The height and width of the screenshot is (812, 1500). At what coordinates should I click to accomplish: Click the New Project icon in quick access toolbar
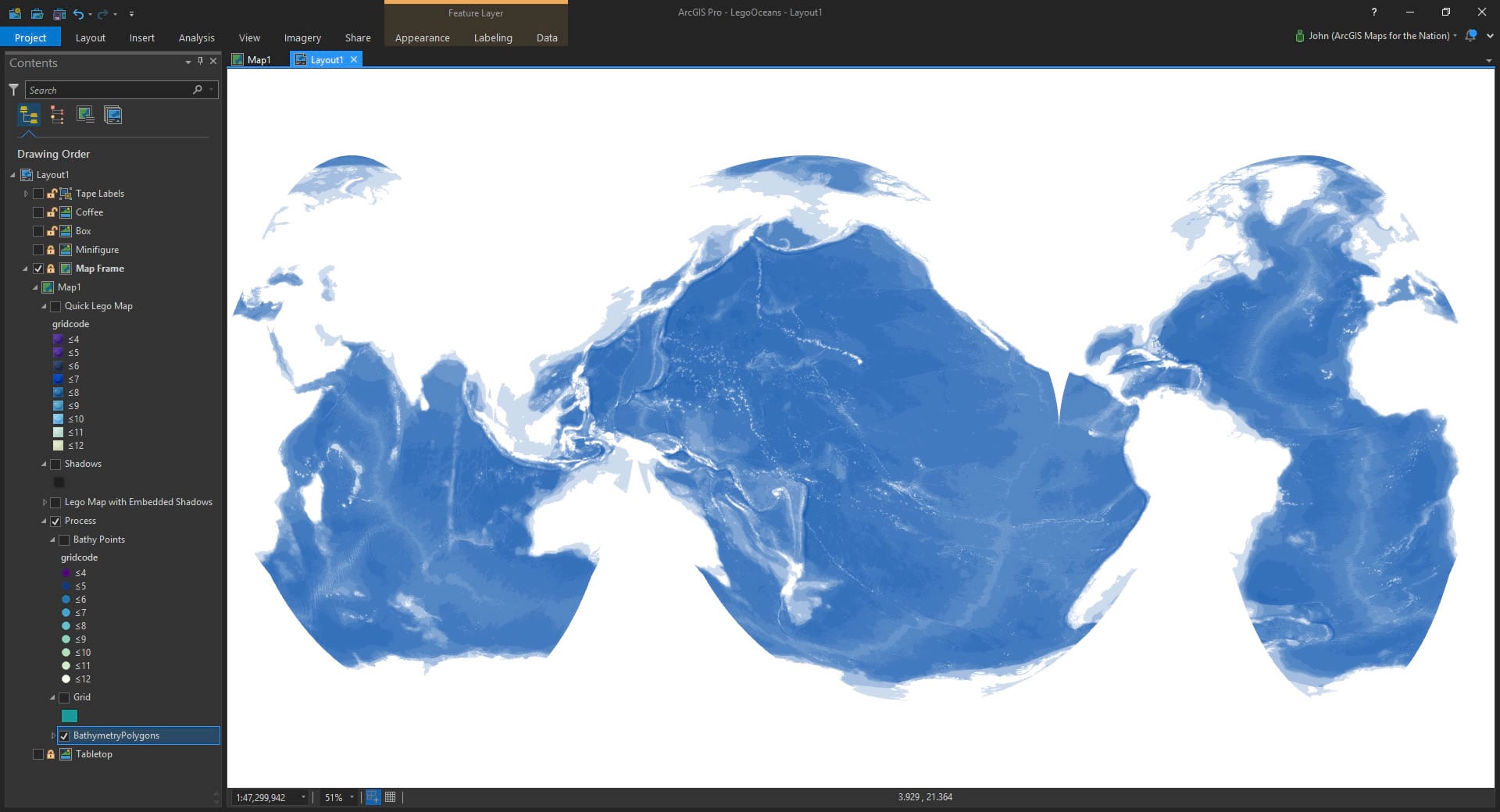[x=15, y=13]
